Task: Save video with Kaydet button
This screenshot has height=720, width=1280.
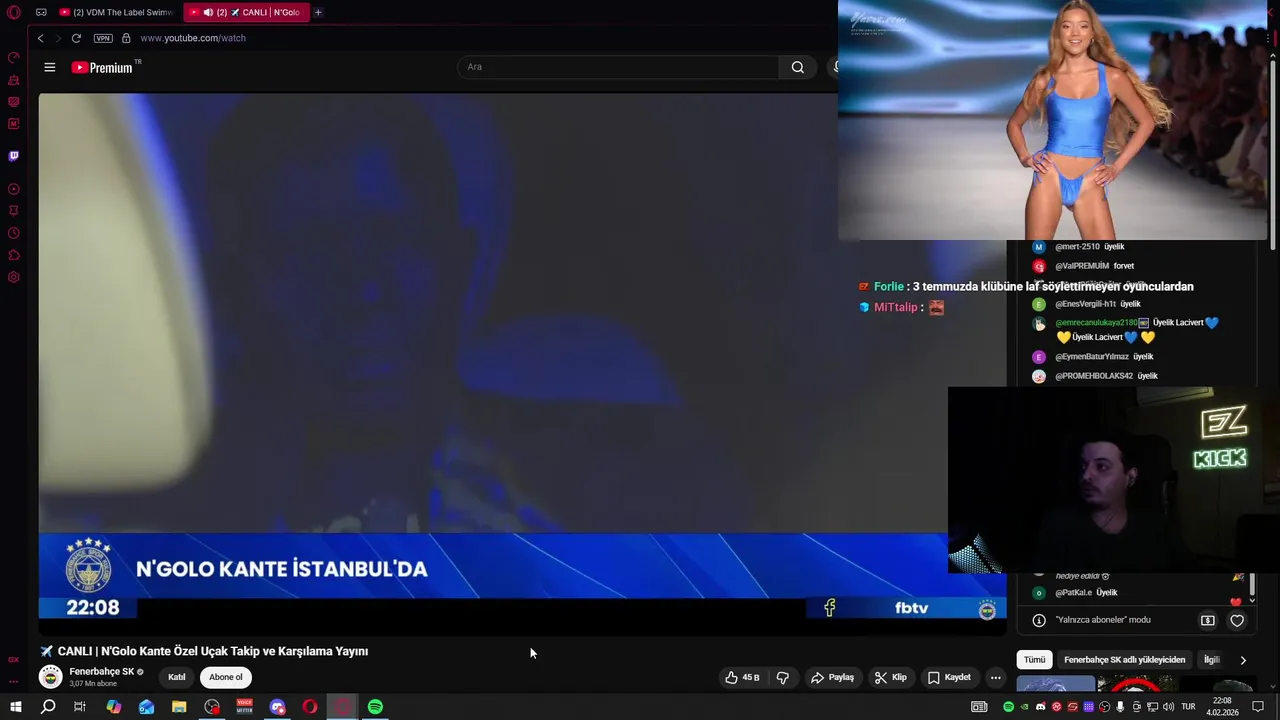Action: 949,677
